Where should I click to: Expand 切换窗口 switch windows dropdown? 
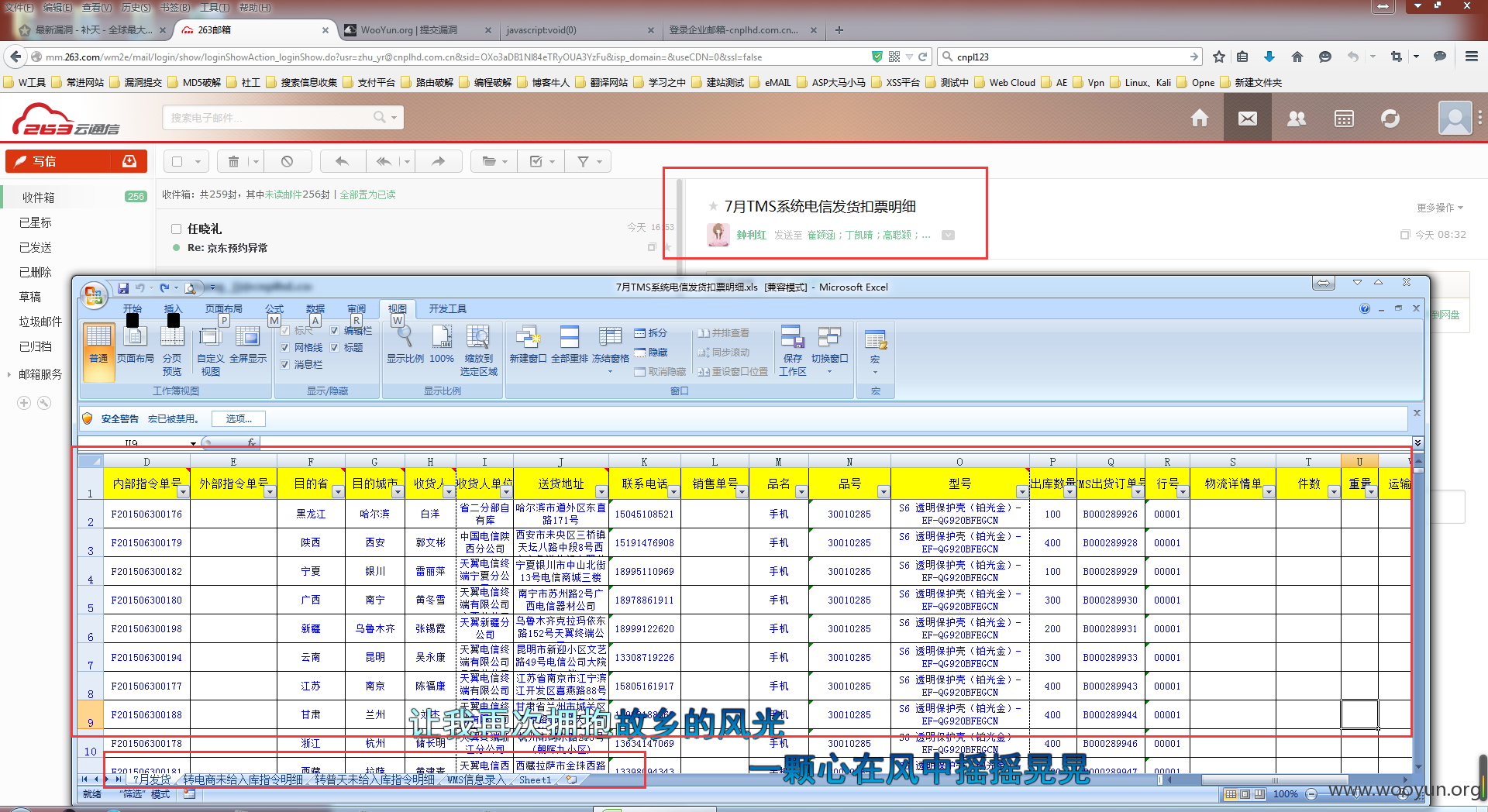(829, 371)
